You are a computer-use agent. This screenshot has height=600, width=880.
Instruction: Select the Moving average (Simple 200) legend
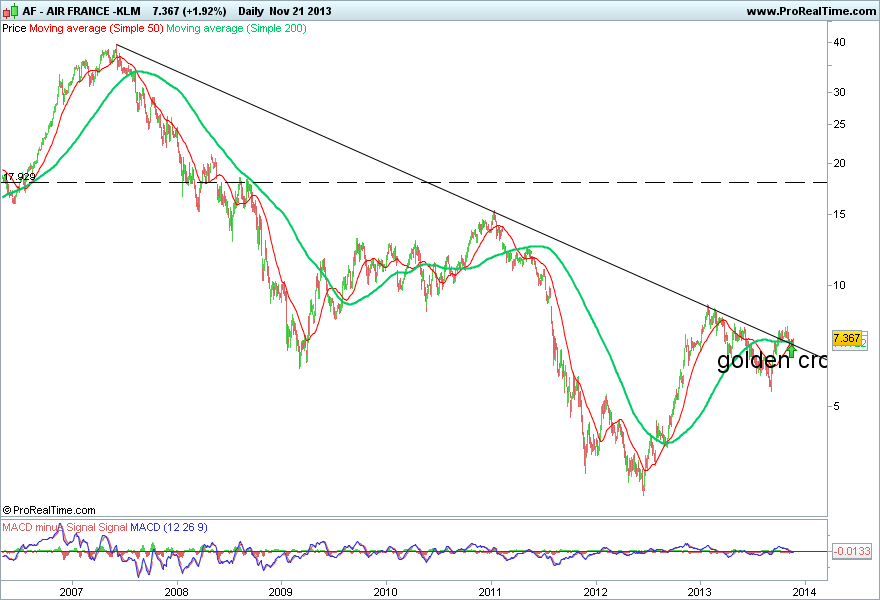click(x=236, y=28)
